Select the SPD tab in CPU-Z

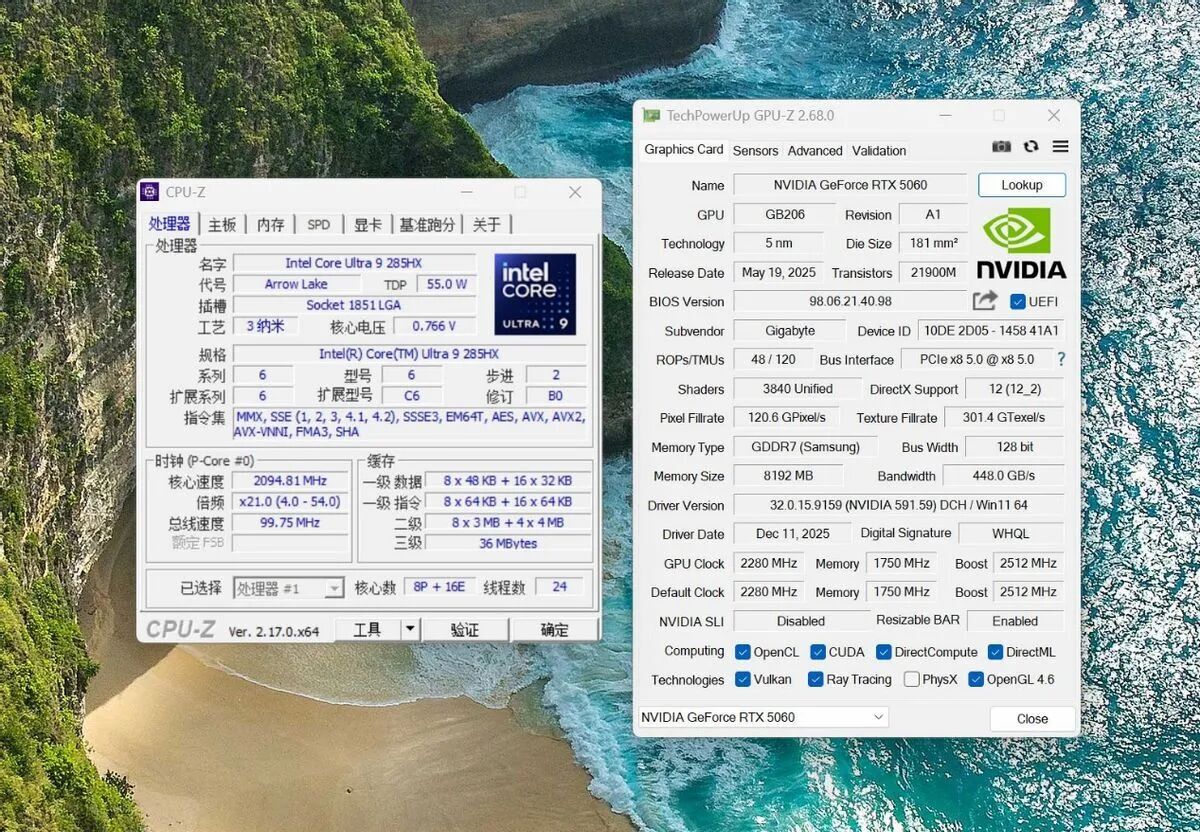[319, 225]
